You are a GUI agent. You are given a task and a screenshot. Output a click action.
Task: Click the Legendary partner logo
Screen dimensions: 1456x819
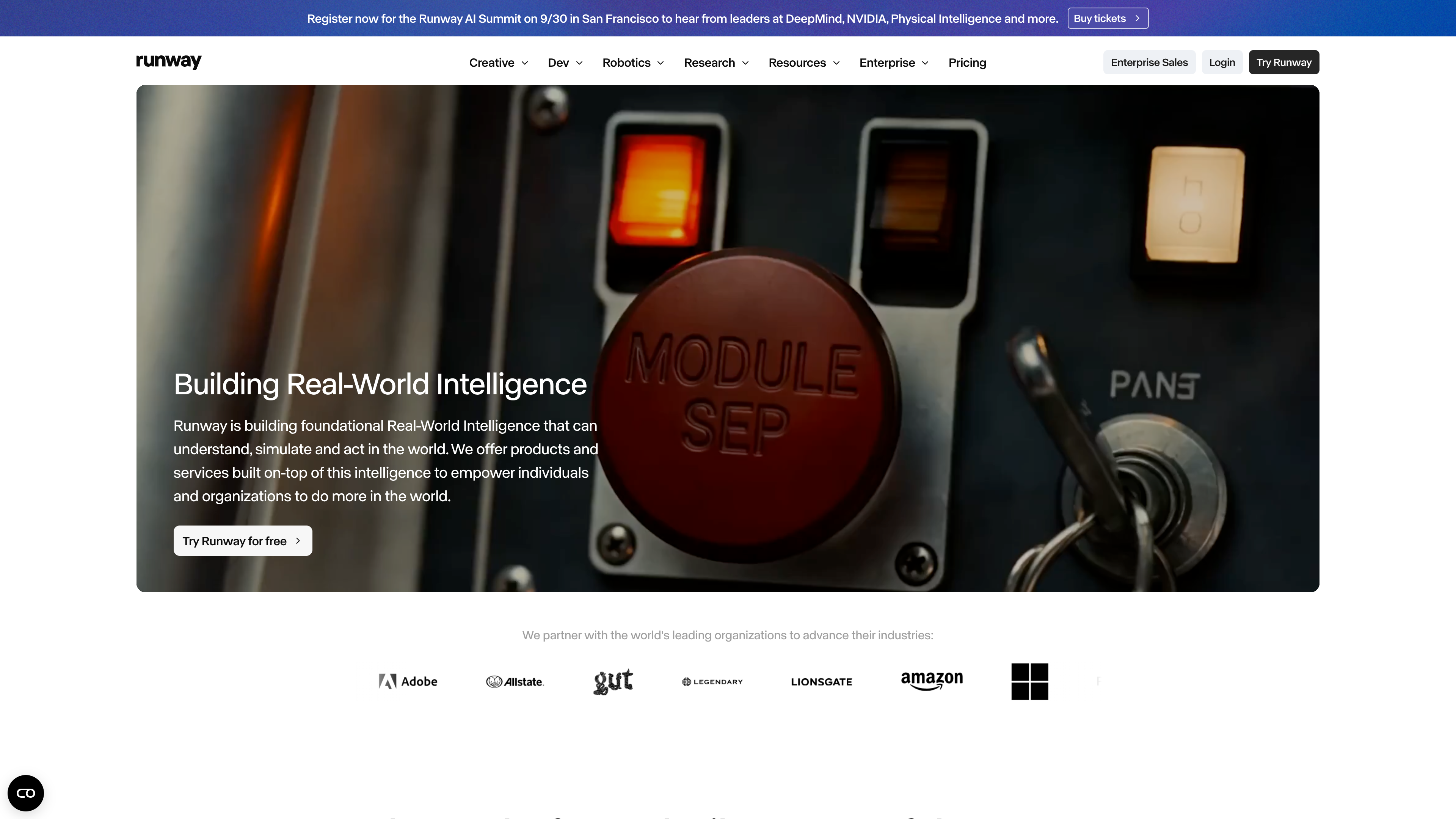(x=712, y=682)
